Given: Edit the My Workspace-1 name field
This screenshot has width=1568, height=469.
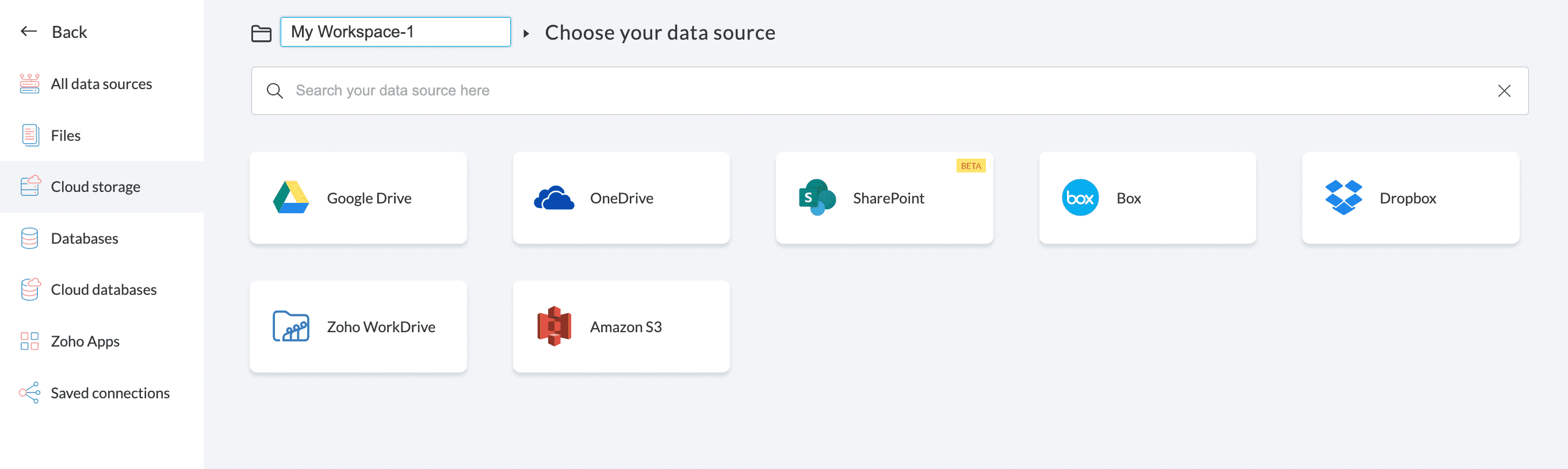Looking at the screenshot, I should click(x=395, y=32).
